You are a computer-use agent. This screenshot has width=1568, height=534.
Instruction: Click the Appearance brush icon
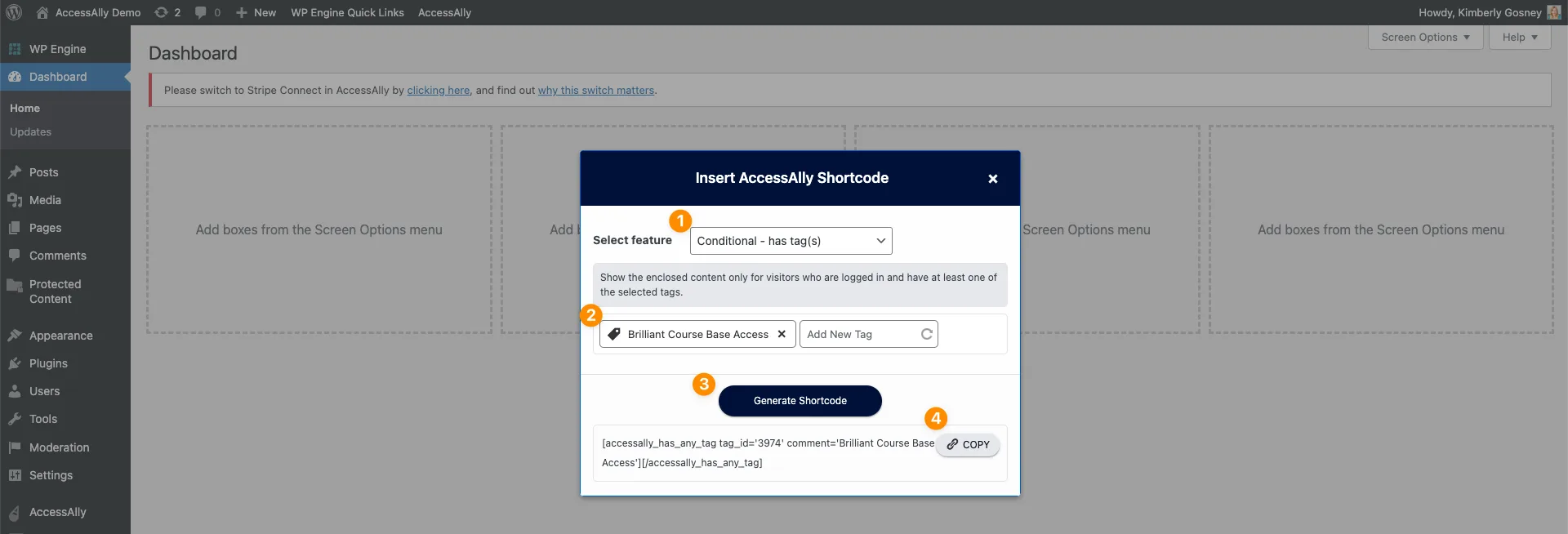[15, 336]
